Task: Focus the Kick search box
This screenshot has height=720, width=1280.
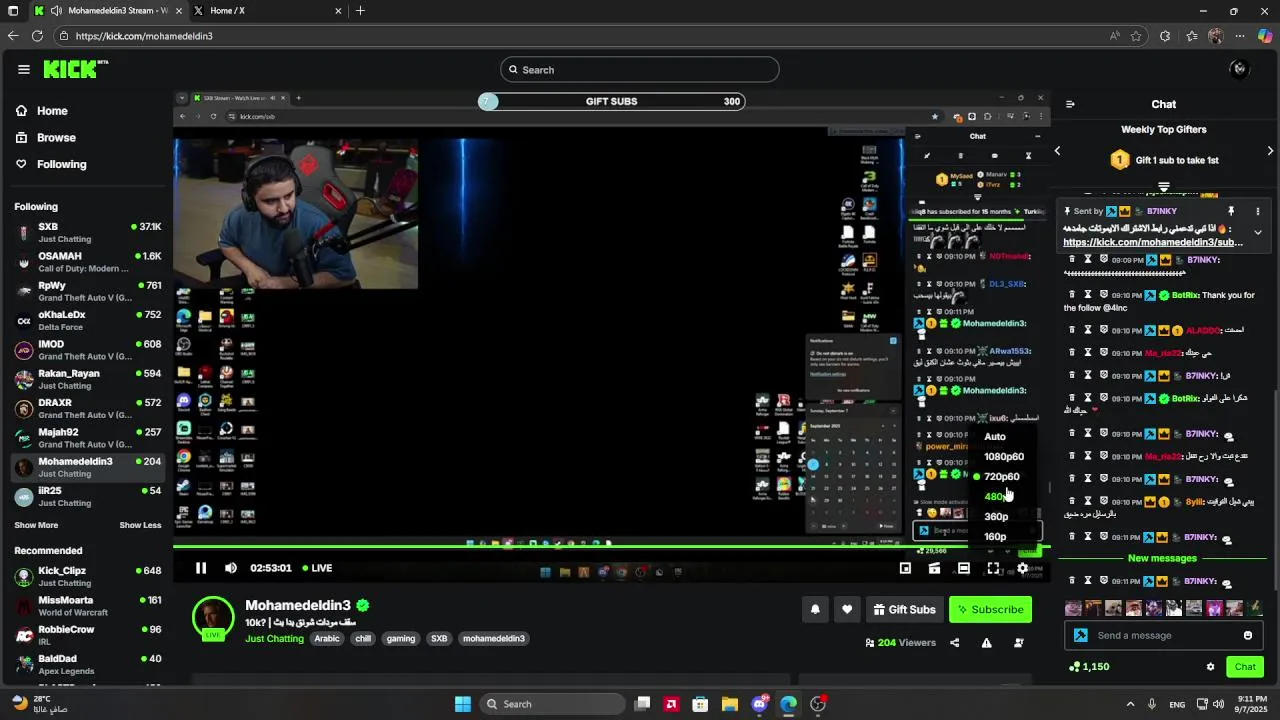Action: [x=640, y=70]
